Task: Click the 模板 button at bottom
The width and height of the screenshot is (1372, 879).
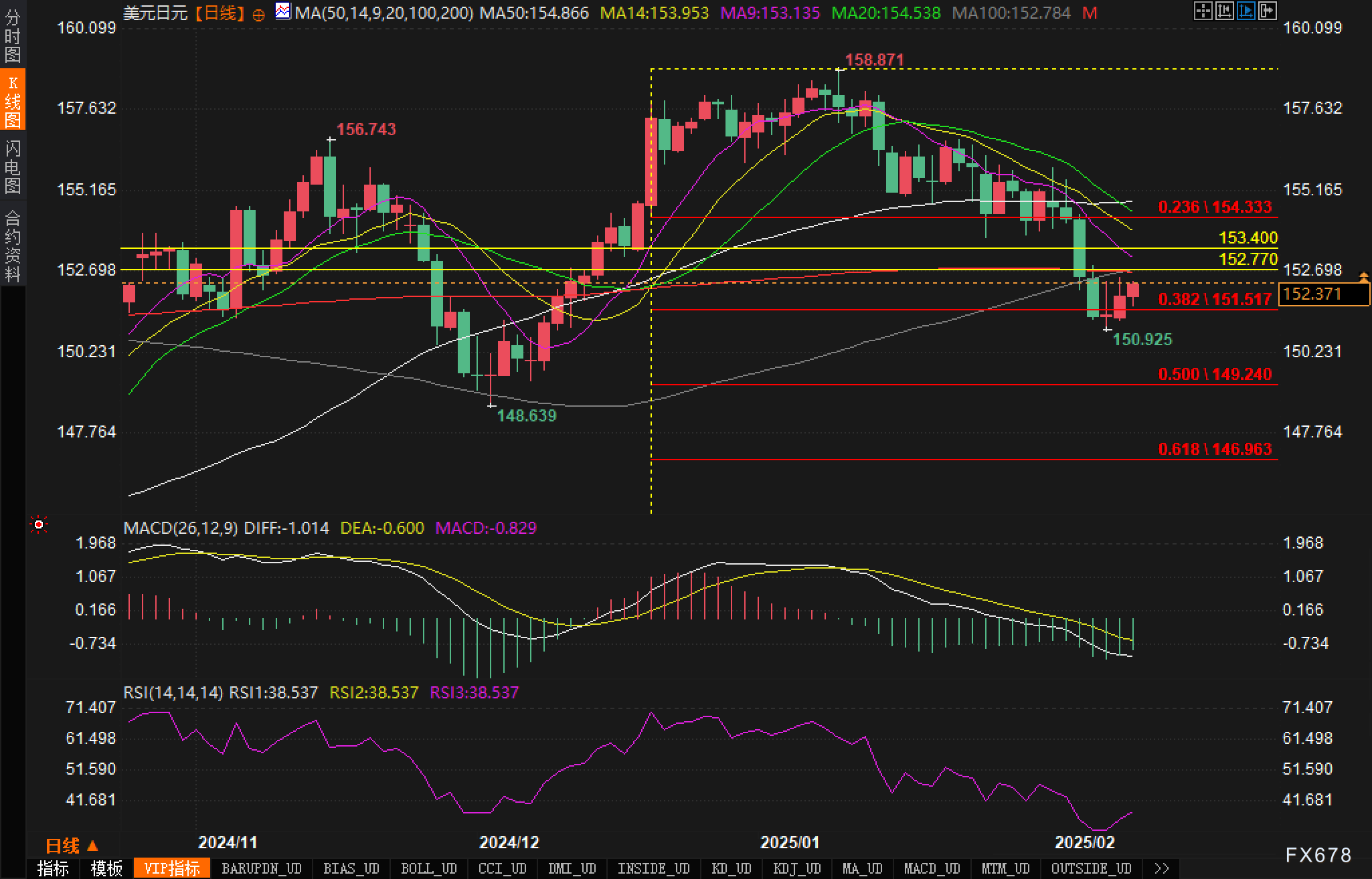Action: (106, 868)
